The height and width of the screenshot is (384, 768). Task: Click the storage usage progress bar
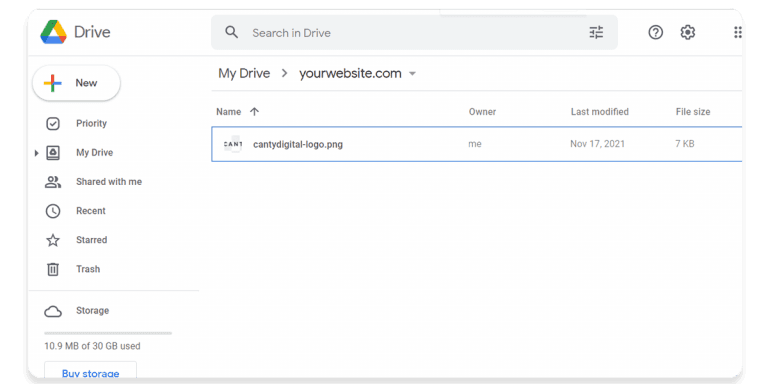108,333
